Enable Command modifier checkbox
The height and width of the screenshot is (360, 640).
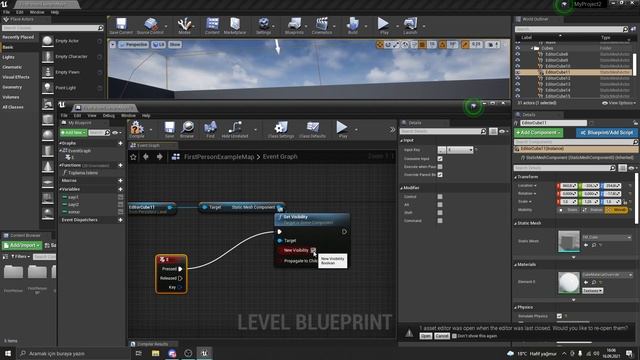(x=440, y=220)
